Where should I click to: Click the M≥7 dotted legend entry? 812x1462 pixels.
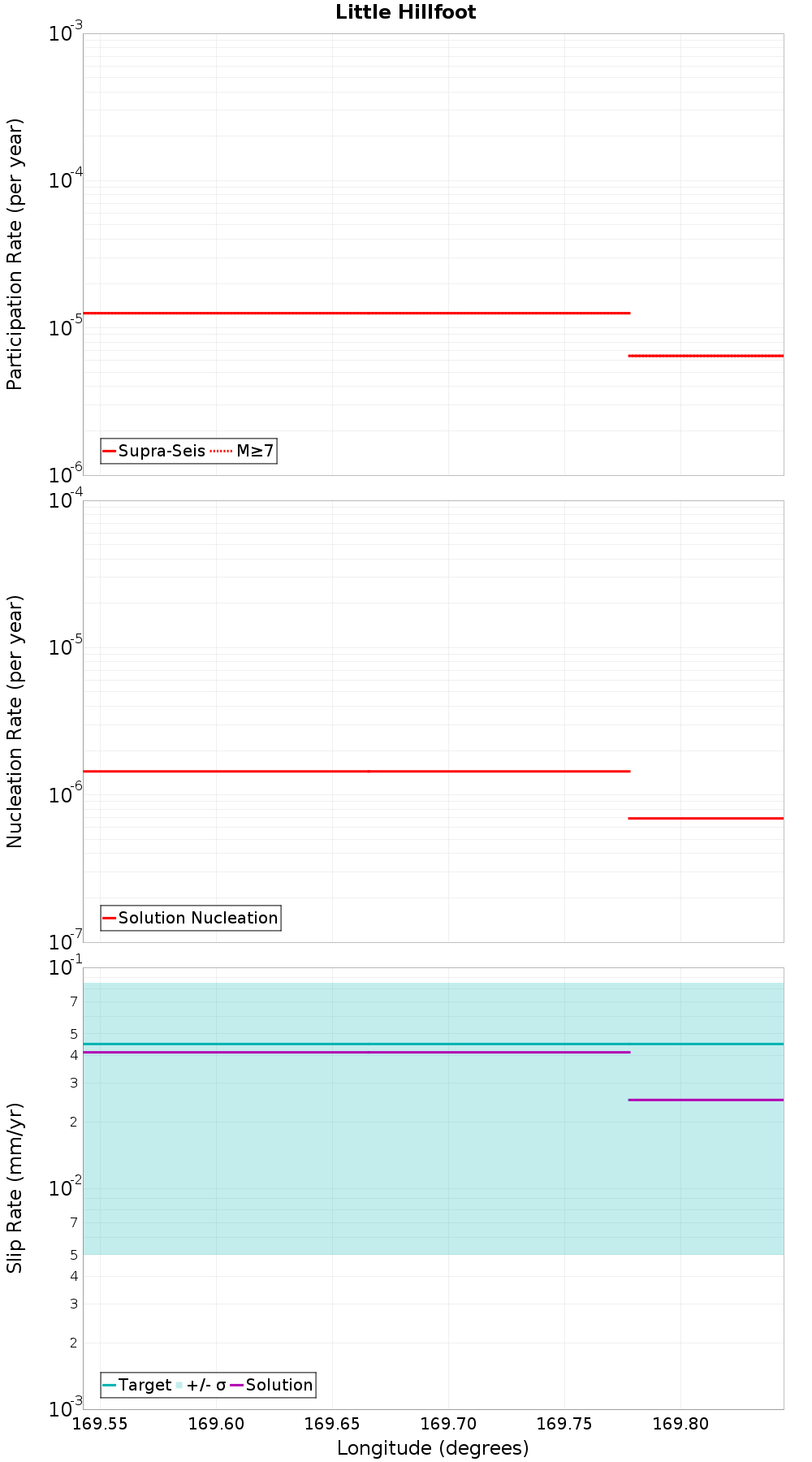(243, 451)
